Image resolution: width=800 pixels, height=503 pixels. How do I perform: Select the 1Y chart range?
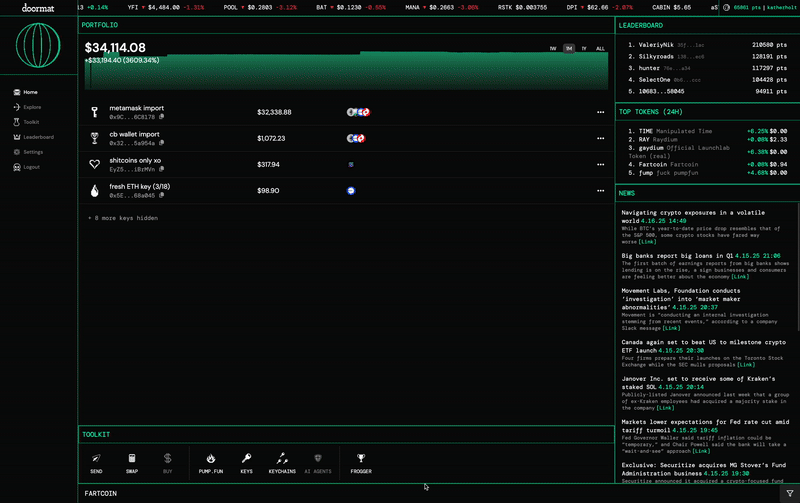pyautogui.click(x=584, y=48)
